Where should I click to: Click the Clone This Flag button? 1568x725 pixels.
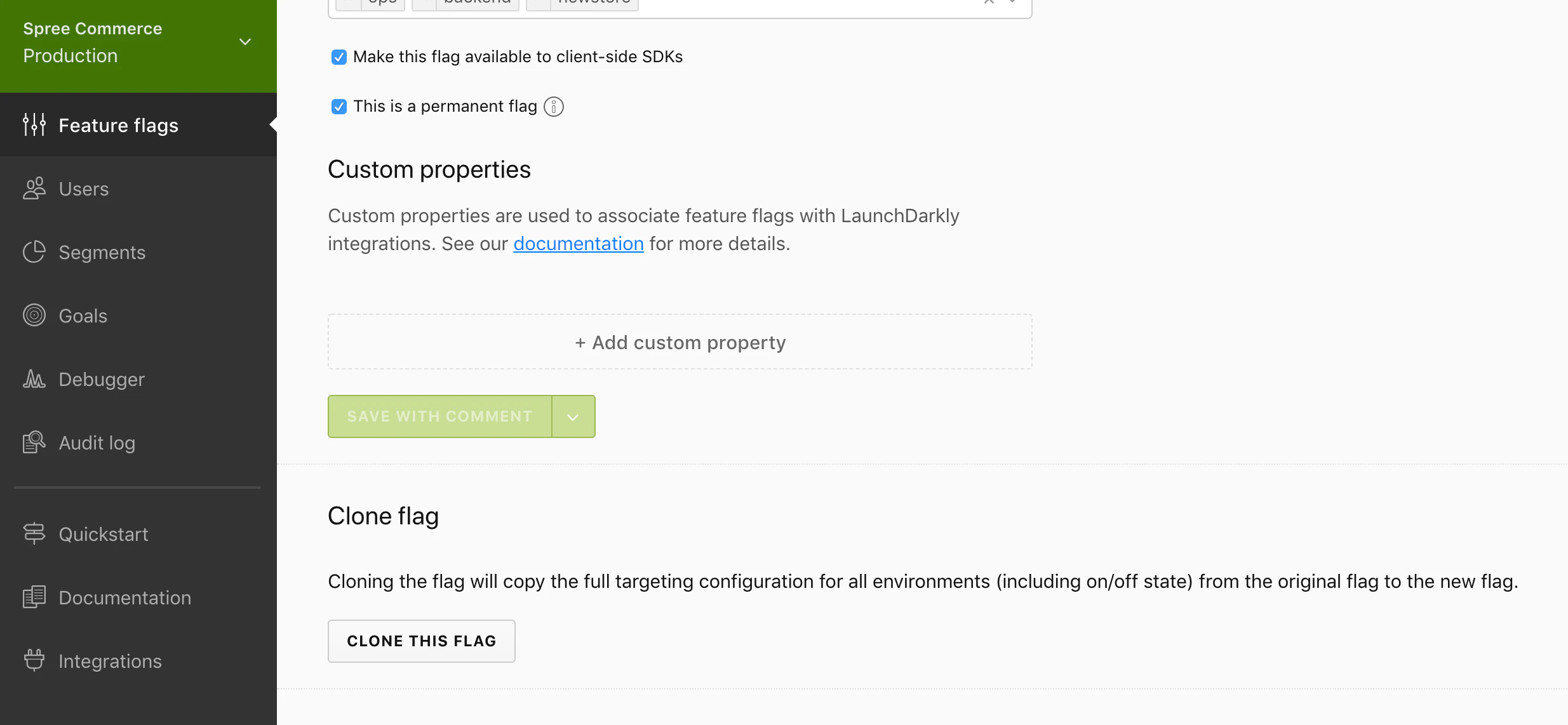pyautogui.click(x=421, y=641)
